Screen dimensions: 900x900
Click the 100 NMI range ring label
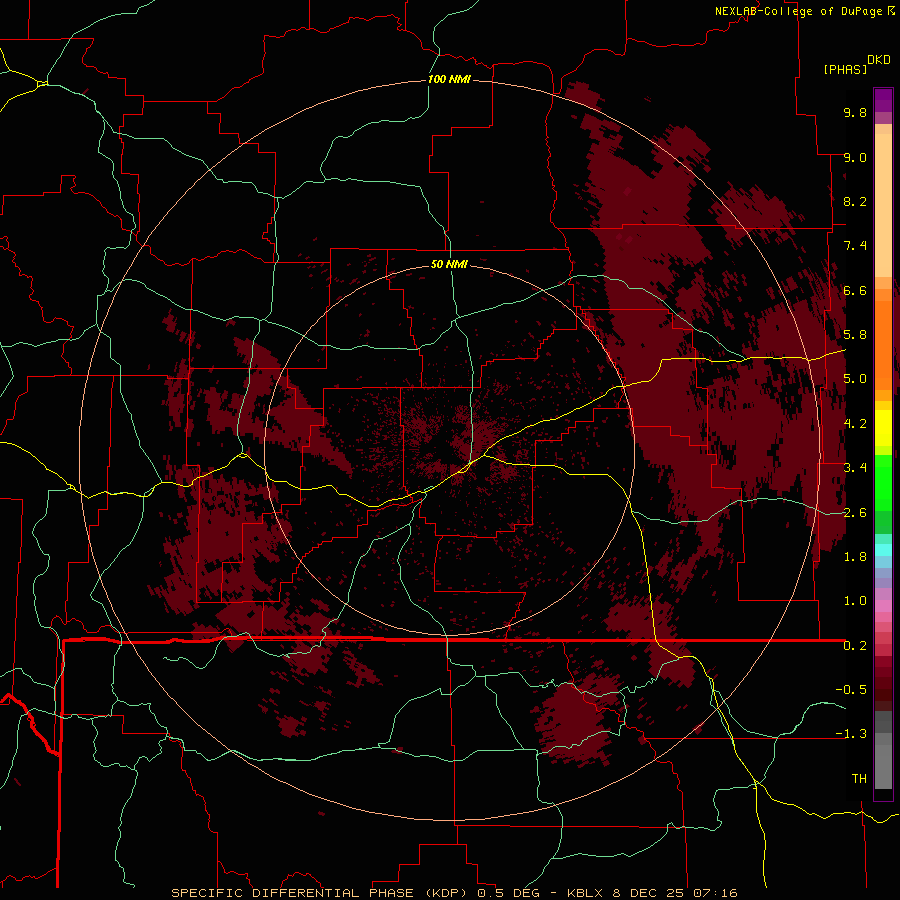tap(449, 79)
